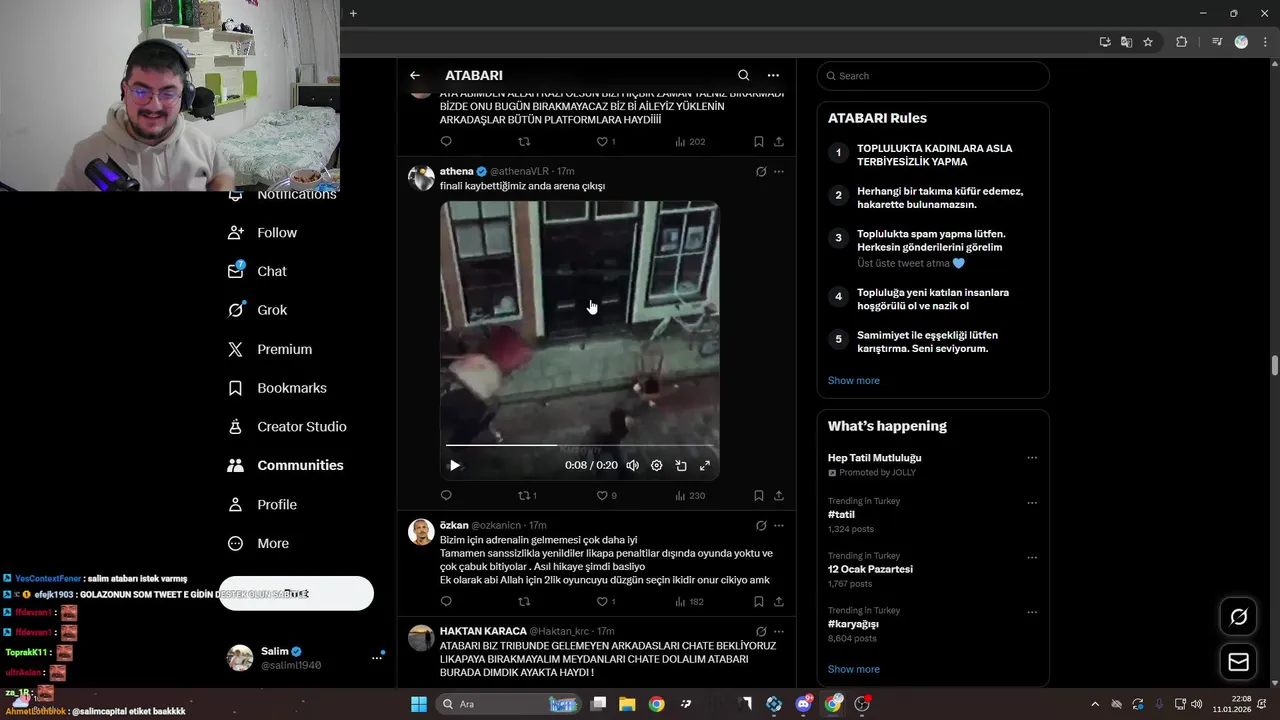
Task: Toggle picture-in-picture on the video player
Action: 681,465
